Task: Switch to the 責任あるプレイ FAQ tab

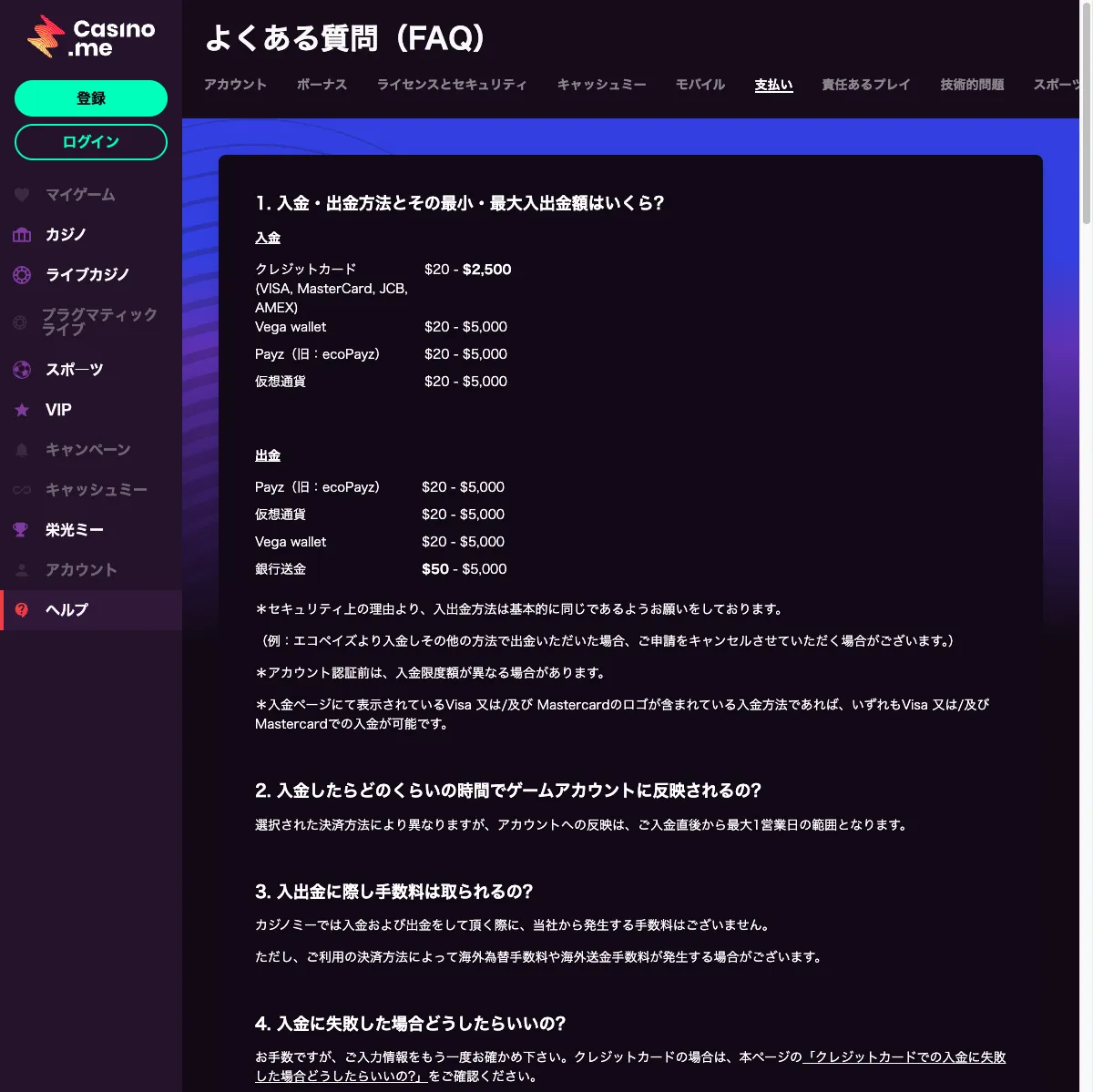Action: tap(865, 85)
